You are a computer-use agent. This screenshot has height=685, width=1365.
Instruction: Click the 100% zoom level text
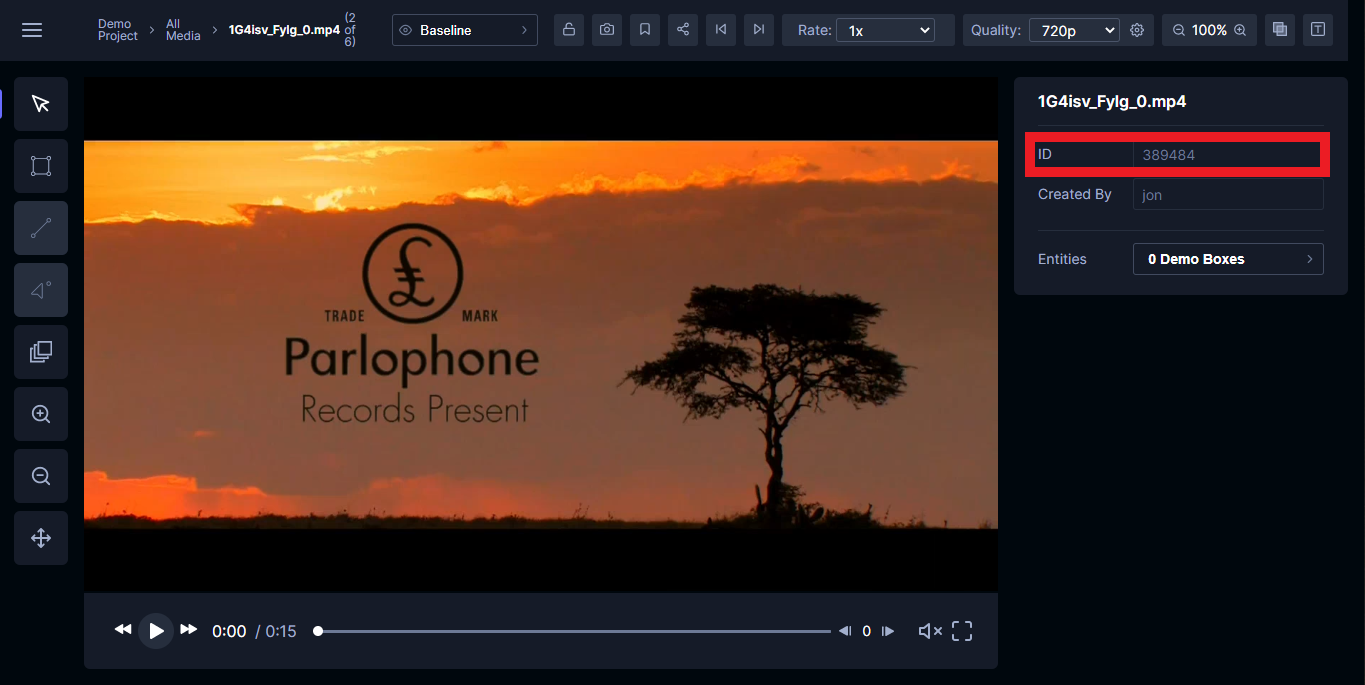click(1209, 30)
